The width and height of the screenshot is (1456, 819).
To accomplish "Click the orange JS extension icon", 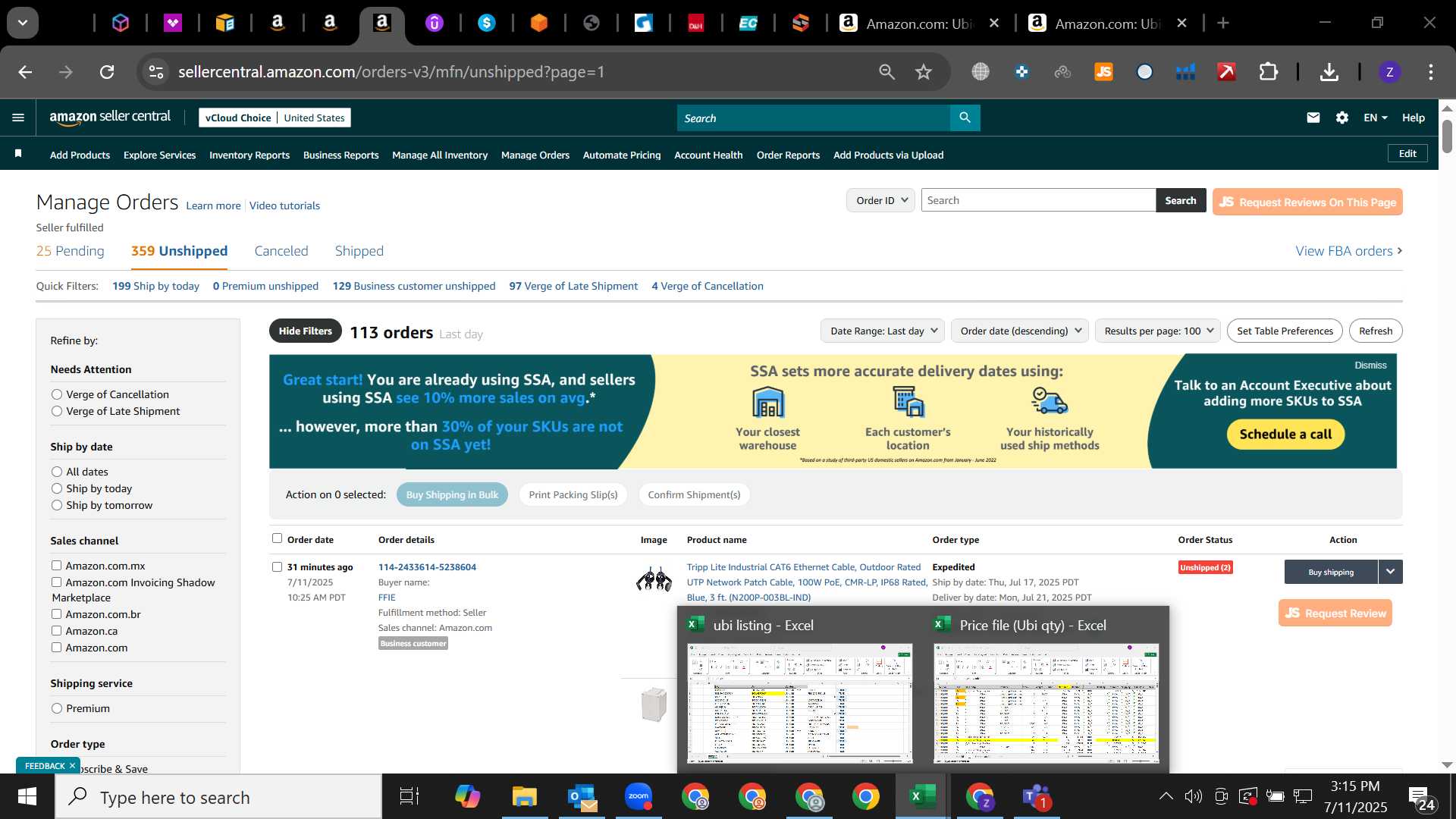I will point(1103,72).
